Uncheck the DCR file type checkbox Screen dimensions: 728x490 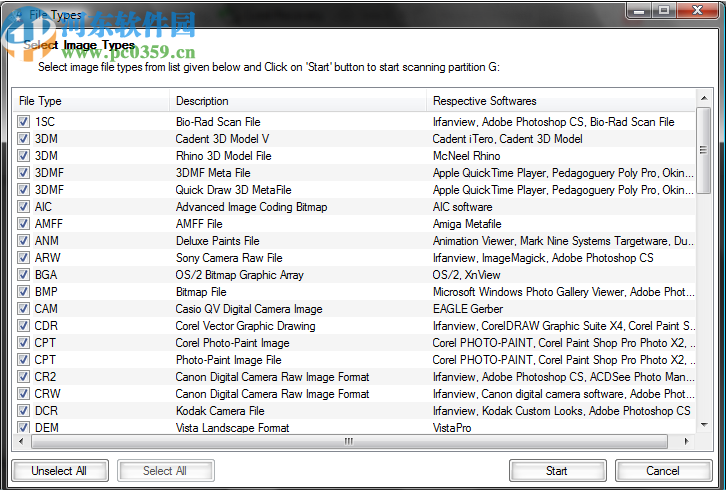coord(23,411)
